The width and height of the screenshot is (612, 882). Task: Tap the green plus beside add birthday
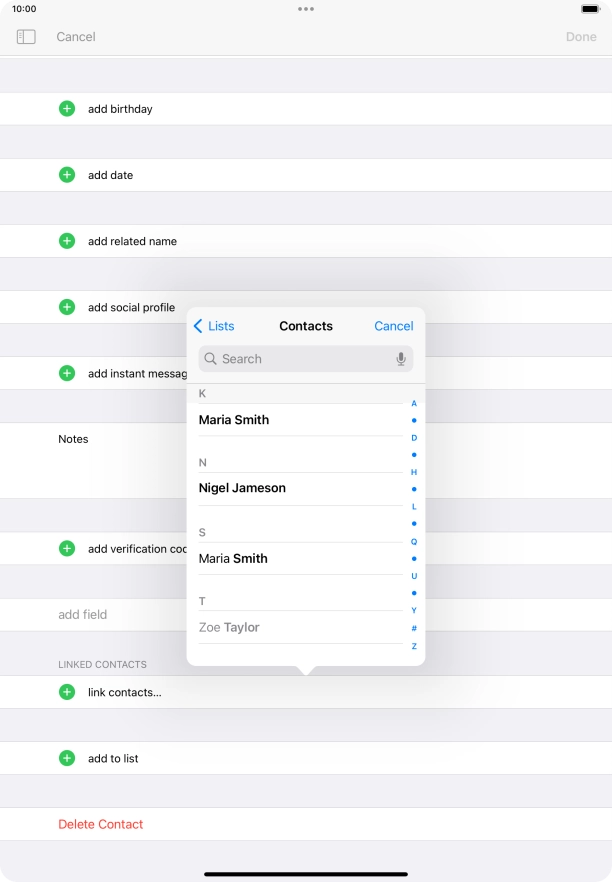[67, 109]
